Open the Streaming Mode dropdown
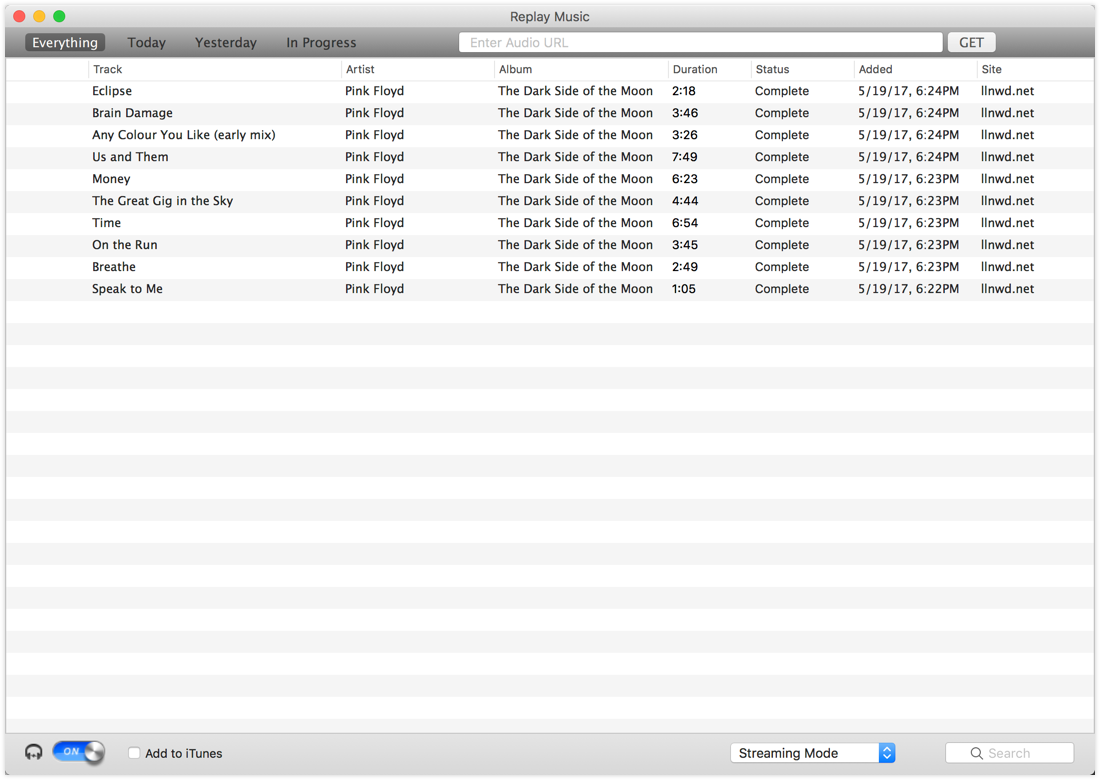Screen dimensions: 1100x780 (x=812, y=753)
